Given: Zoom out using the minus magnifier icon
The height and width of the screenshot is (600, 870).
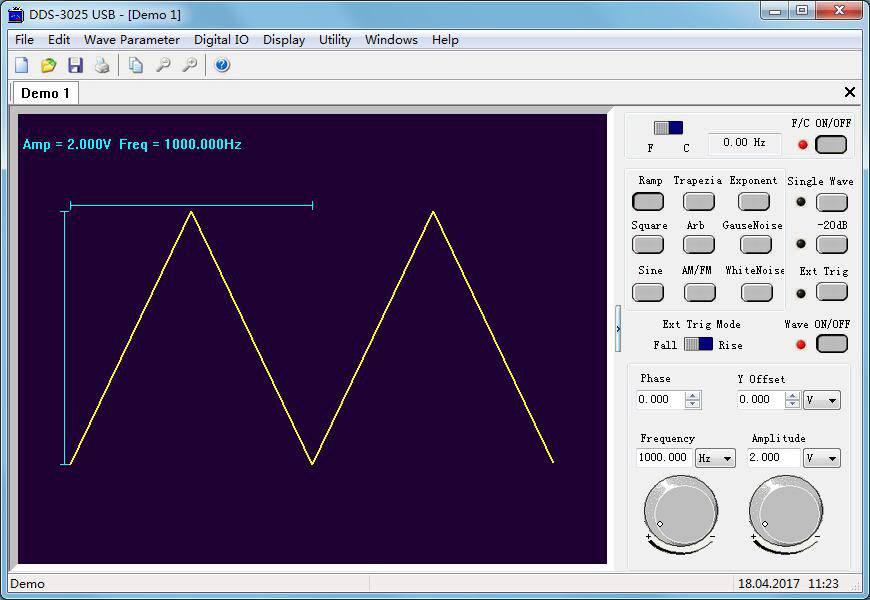Looking at the screenshot, I should pyautogui.click(x=163, y=64).
